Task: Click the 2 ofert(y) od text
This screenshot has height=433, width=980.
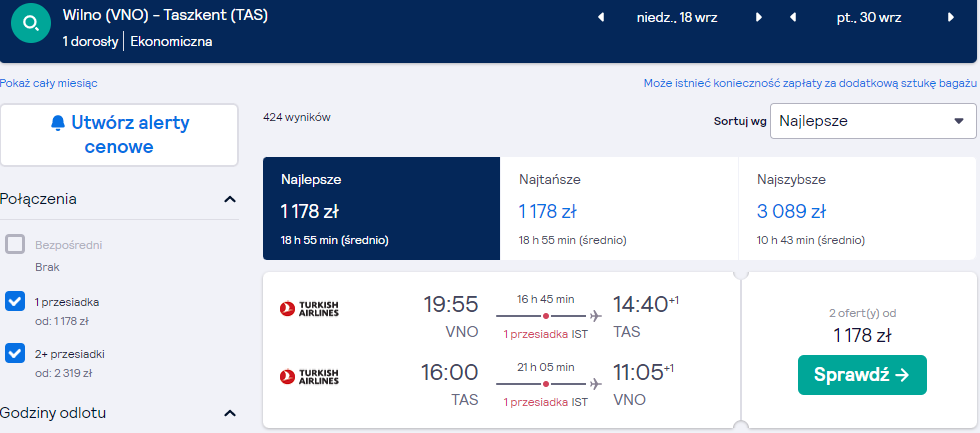Action: pos(862,314)
